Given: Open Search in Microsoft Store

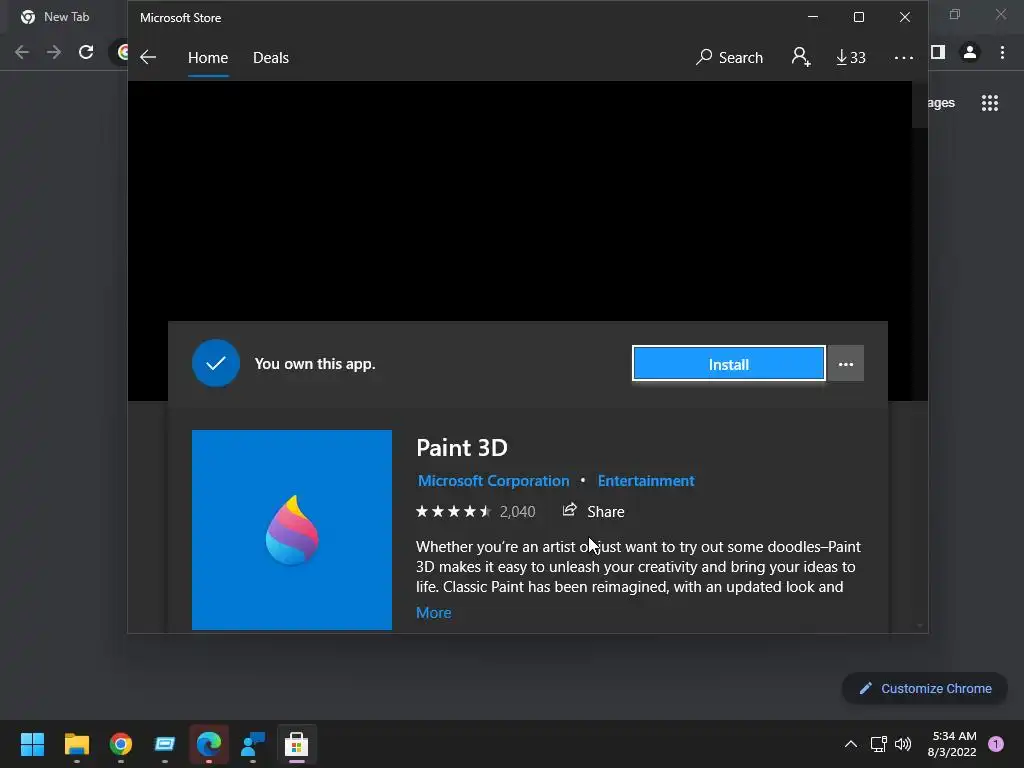Looking at the screenshot, I should 729,57.
